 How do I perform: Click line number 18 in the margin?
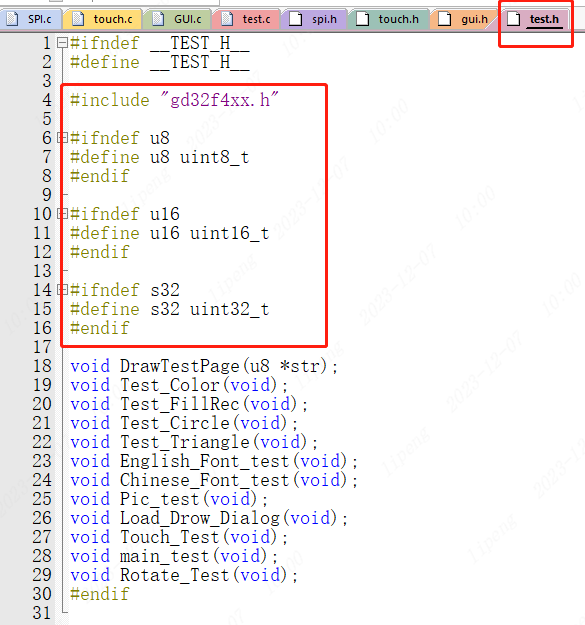click(x=42, y=366)
